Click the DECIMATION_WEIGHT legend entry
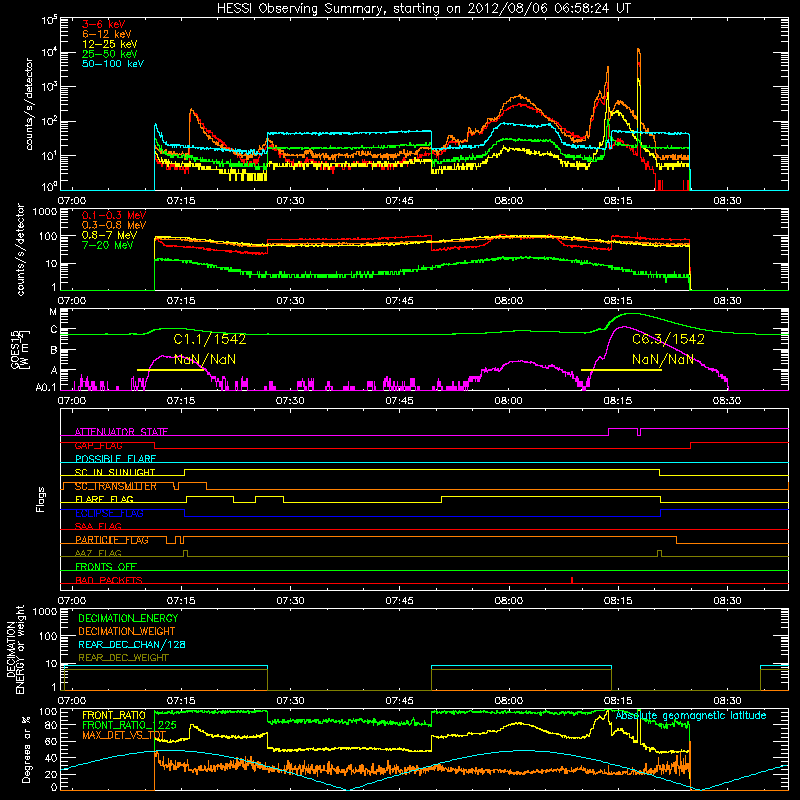This screenshot has height=800, width=800. (127, 632)
